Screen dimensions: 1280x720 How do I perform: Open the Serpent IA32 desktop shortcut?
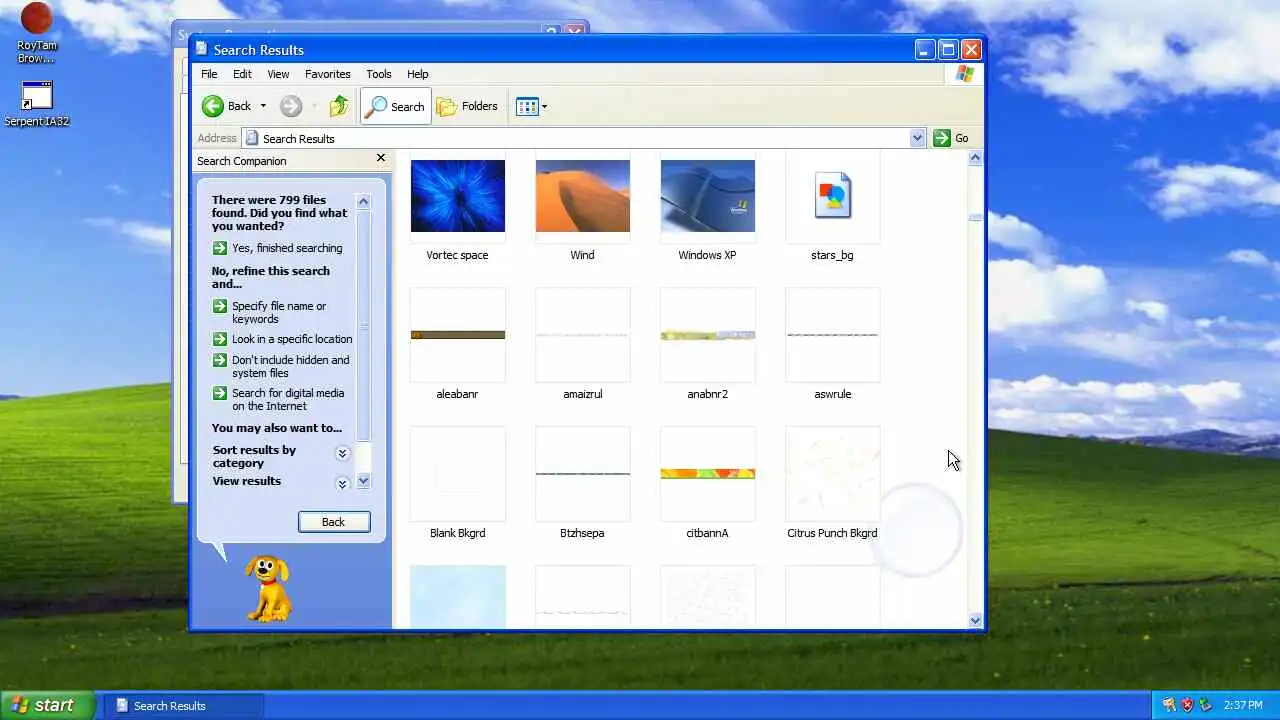pos(36,104)
